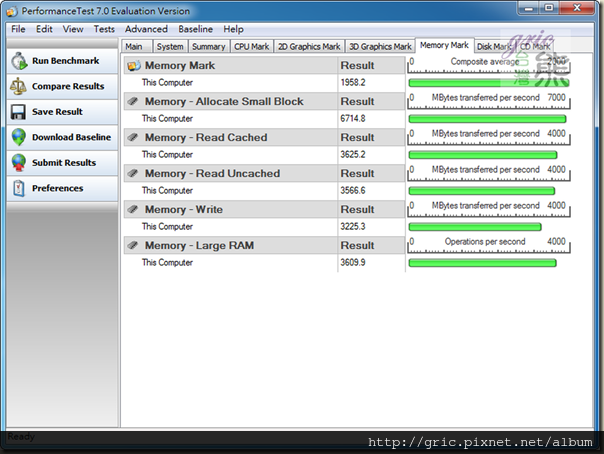Click the Memory Mark composite average bar
Viewport: 604px width, 454px height.
point(488,83)
